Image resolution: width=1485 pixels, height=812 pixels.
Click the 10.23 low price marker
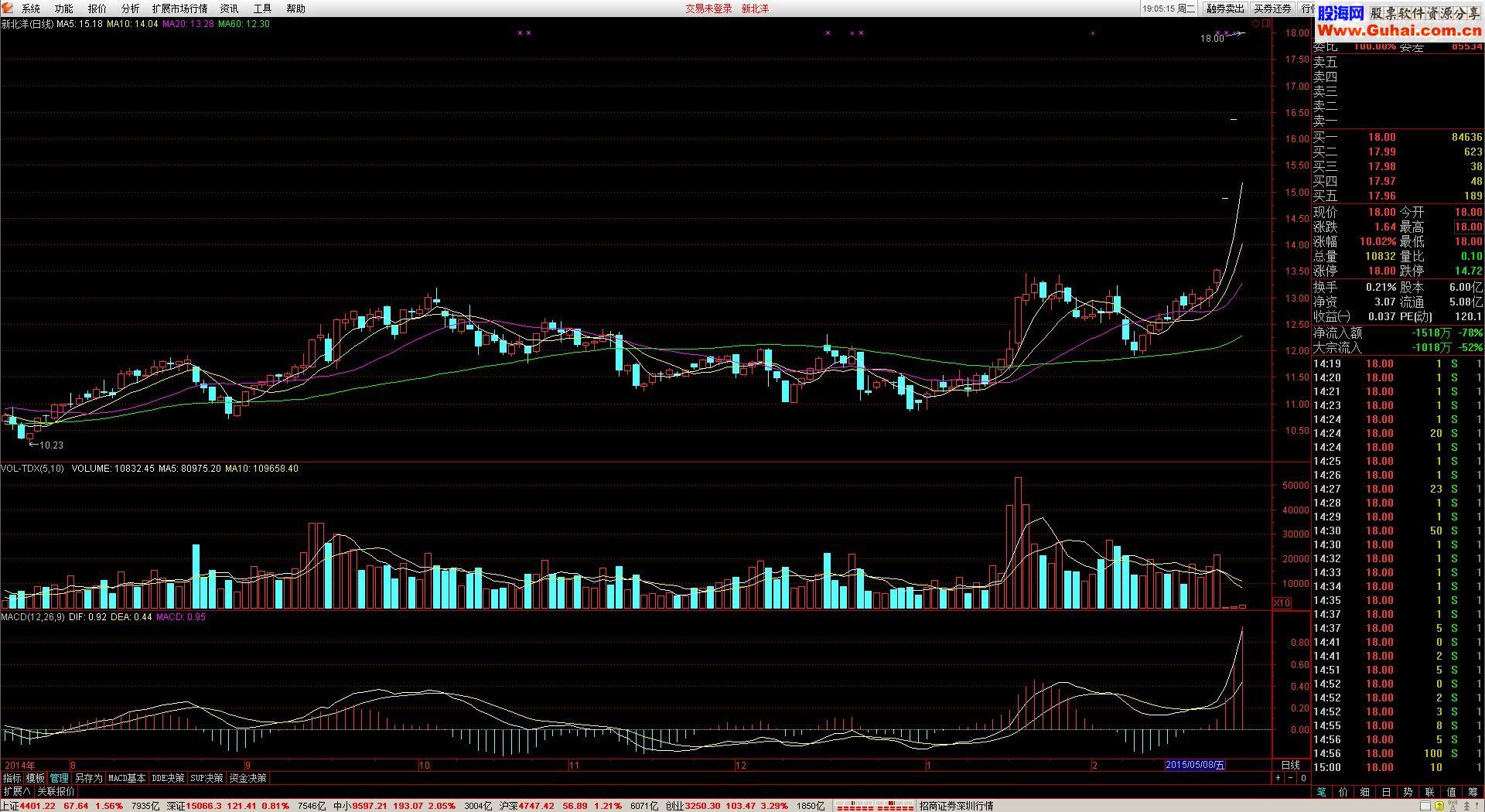pos(51,445)
